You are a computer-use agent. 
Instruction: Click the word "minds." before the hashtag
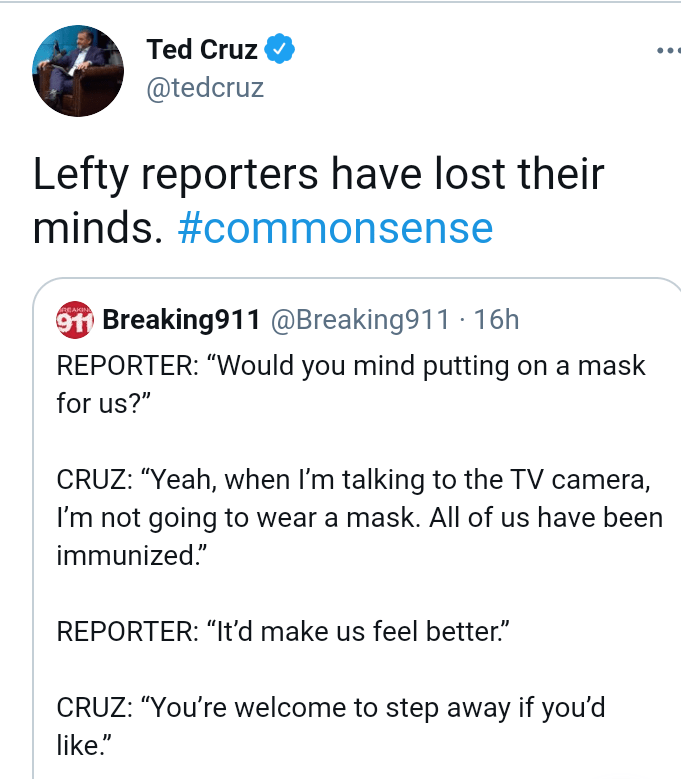point(97,228)
